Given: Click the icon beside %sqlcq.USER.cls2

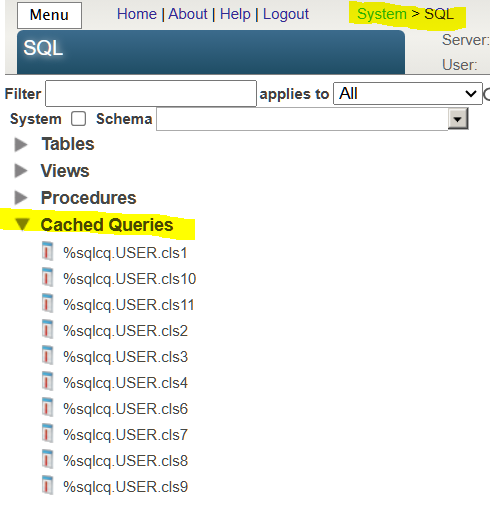Looking at the screenshot, I should (47, 329).
